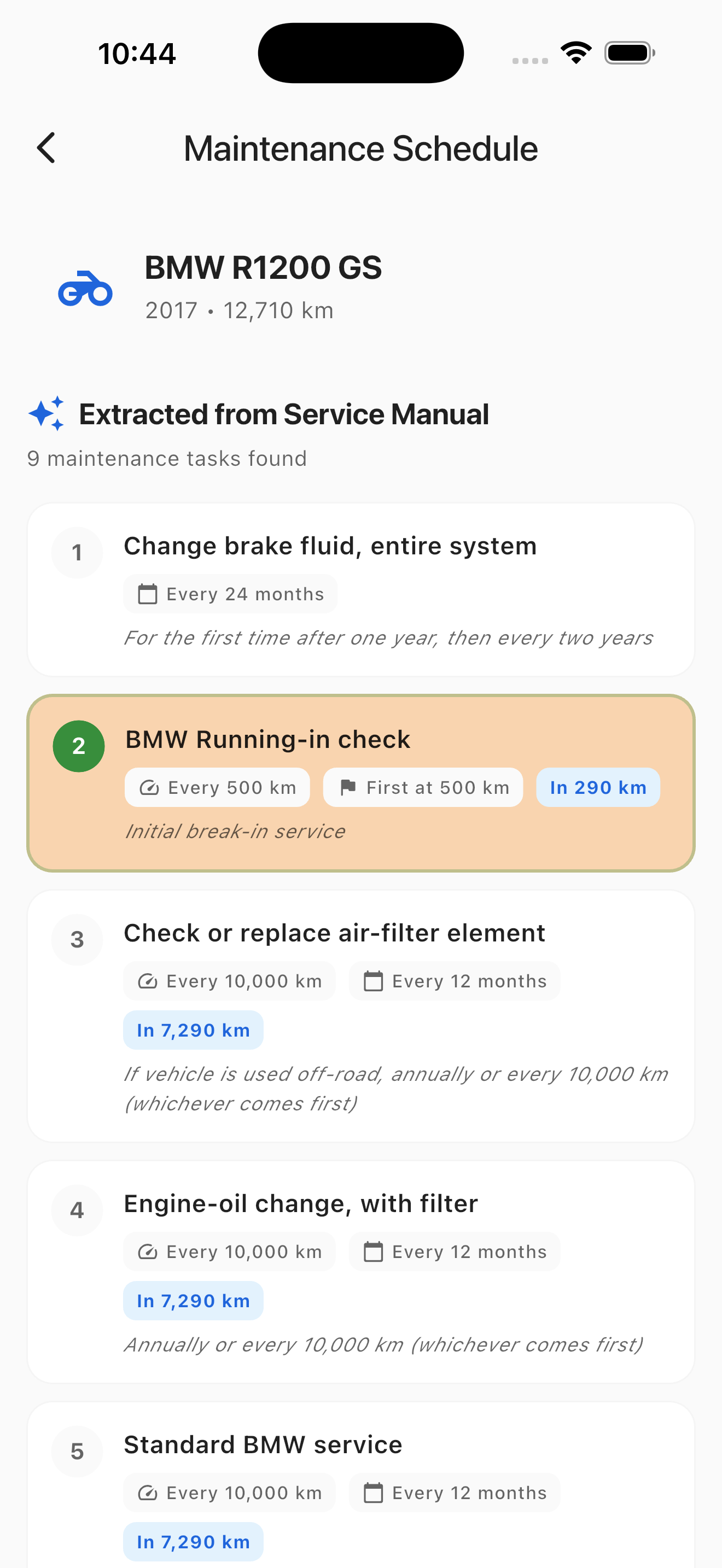Tap the calendar icon beside 'Every 12 months' for air-filter task
Screen dimensions: 722x1568
pos(373,981)
